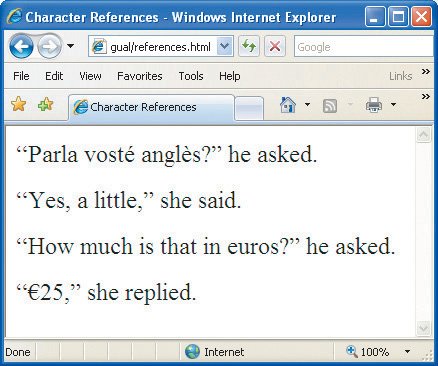Click Add to Favorites plus-star icon
The image size is (438, 366).
pyautogui.click(x=46, y=105)
